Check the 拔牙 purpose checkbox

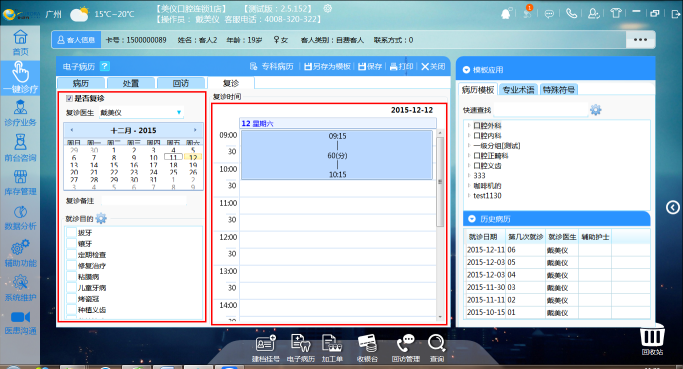72,233
